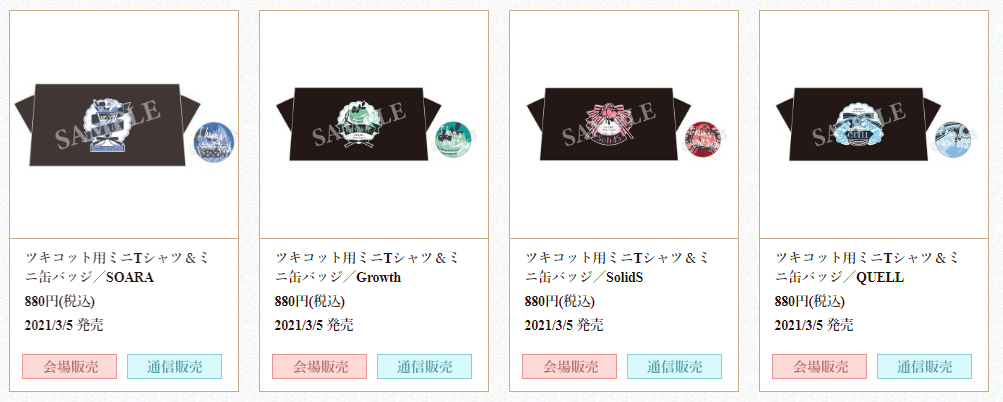The image size is (1003, 402).
Task: Select 通信販売 under the SolidS item
Action: coord(675,367)
